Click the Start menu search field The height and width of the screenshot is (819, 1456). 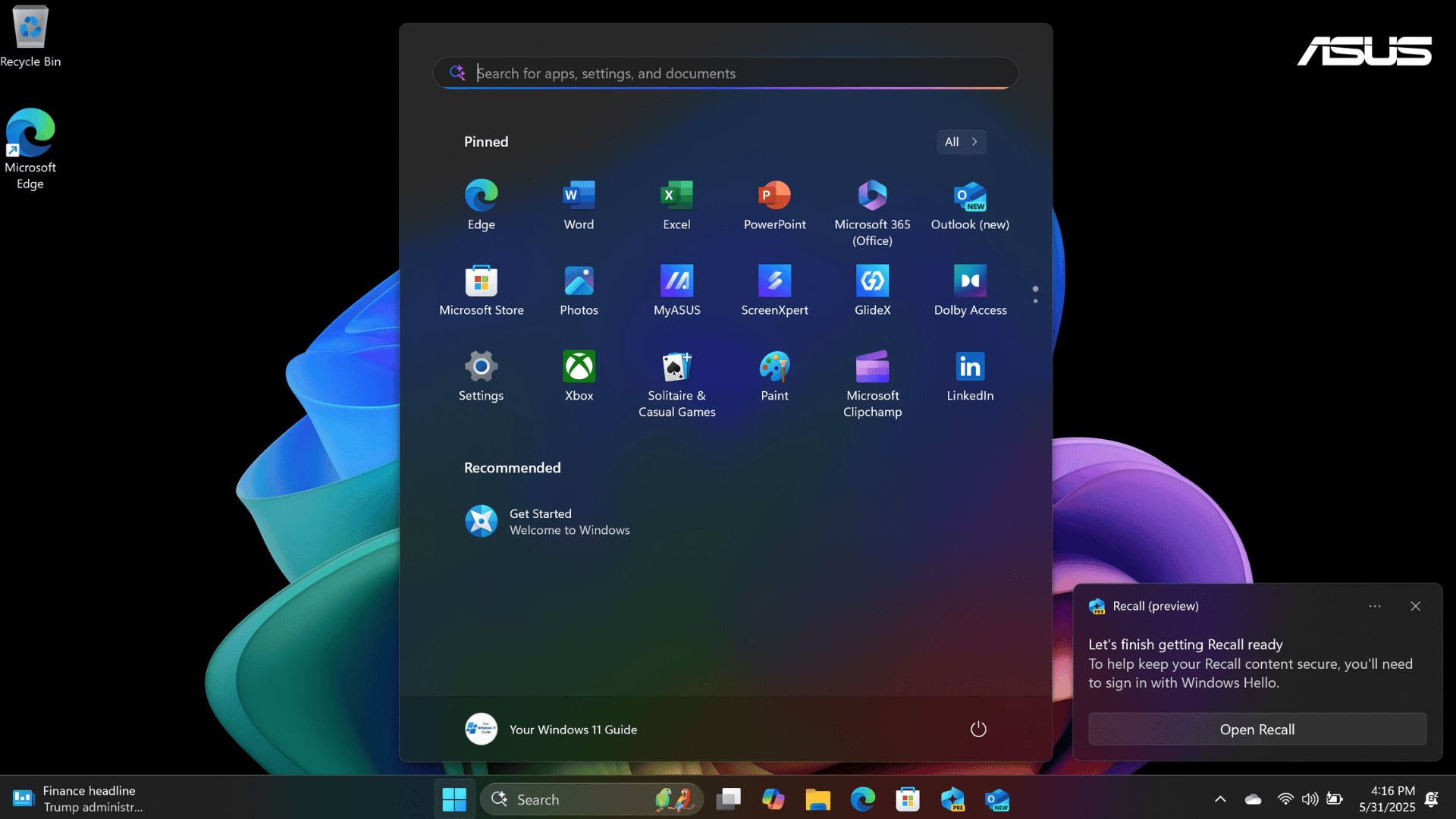(725, 74)
